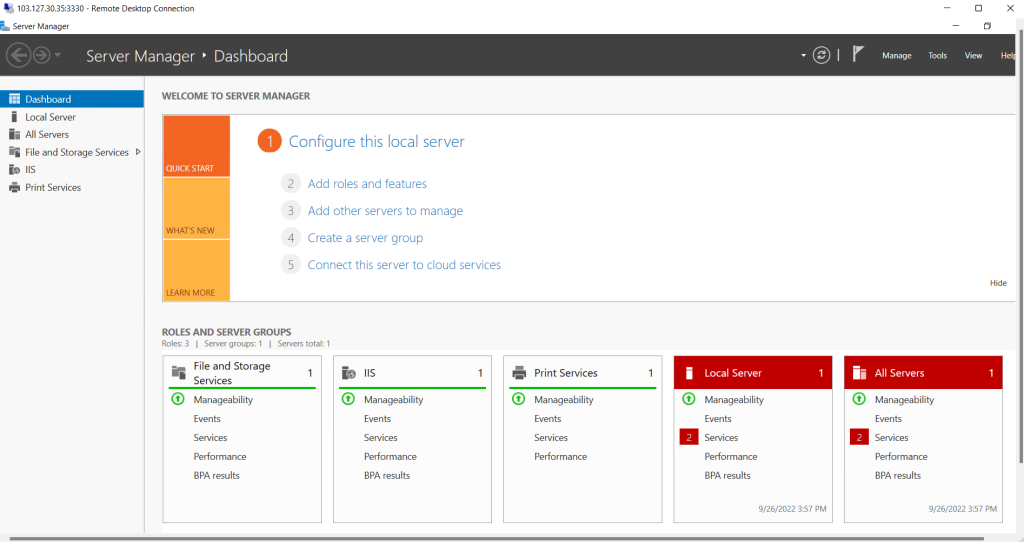Open the View menu
This screenshot has height=542, width=1024.
click(973, 56)
